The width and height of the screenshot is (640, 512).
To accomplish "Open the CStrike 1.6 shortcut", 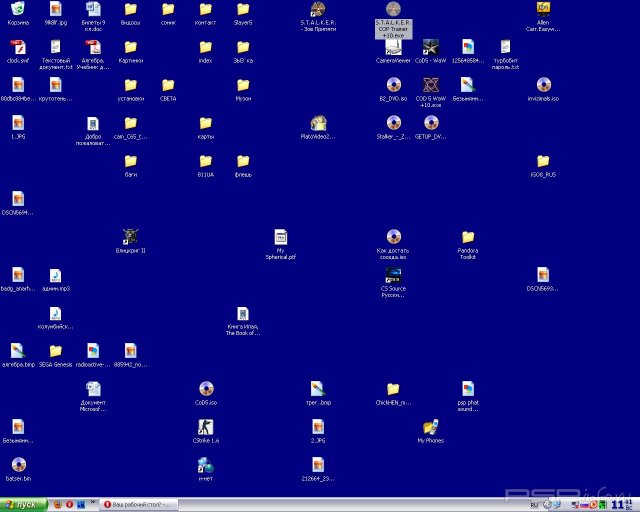I will tap(206, 426).
